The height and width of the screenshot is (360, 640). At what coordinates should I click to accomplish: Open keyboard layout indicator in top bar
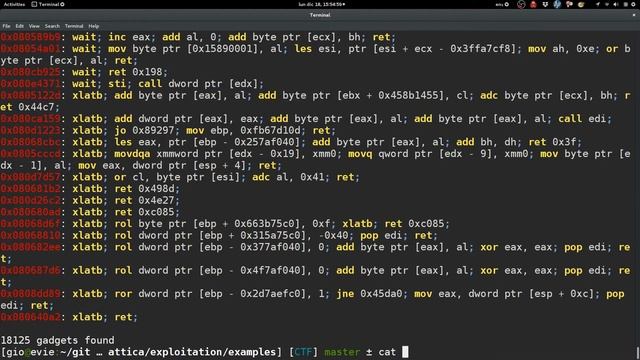click(502, 4)
